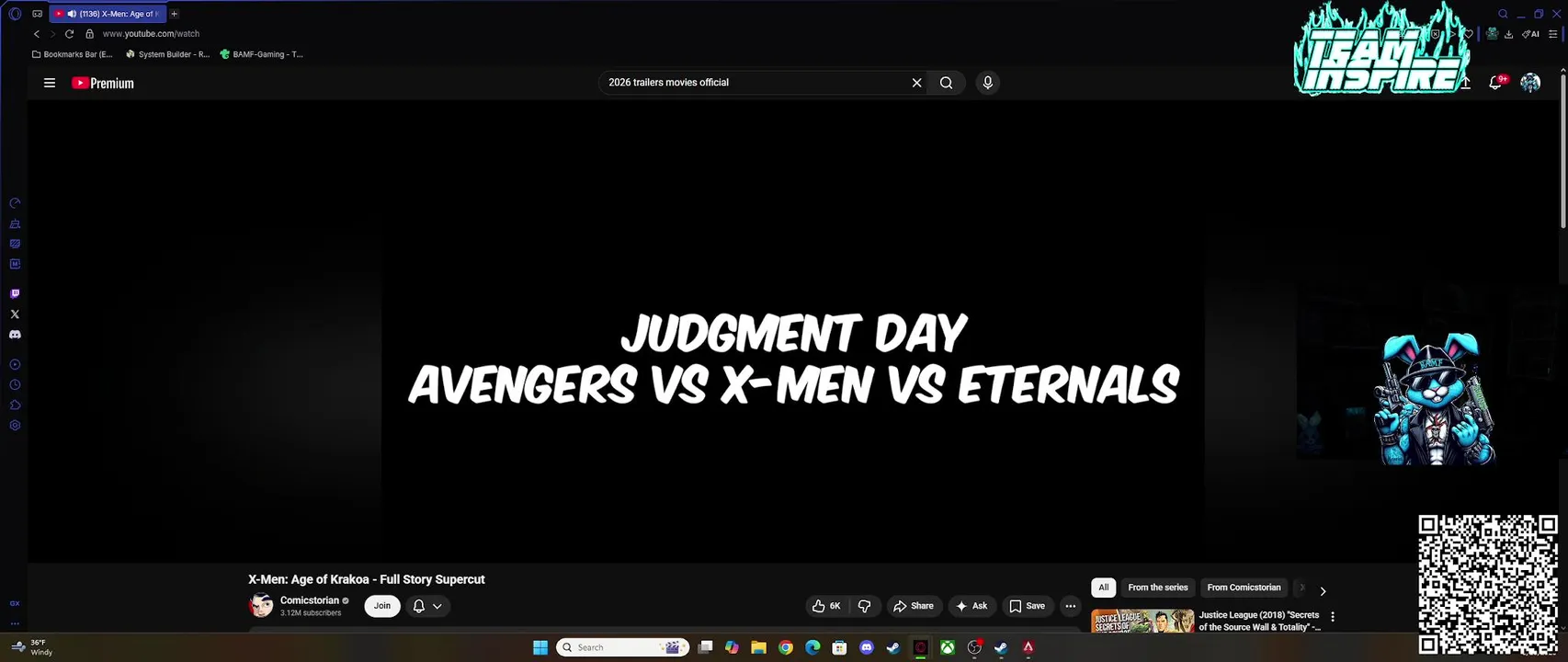Viewport: 1568px width, 662px height.
Task: Select the All filter chip
Action: pos(1103,588)
